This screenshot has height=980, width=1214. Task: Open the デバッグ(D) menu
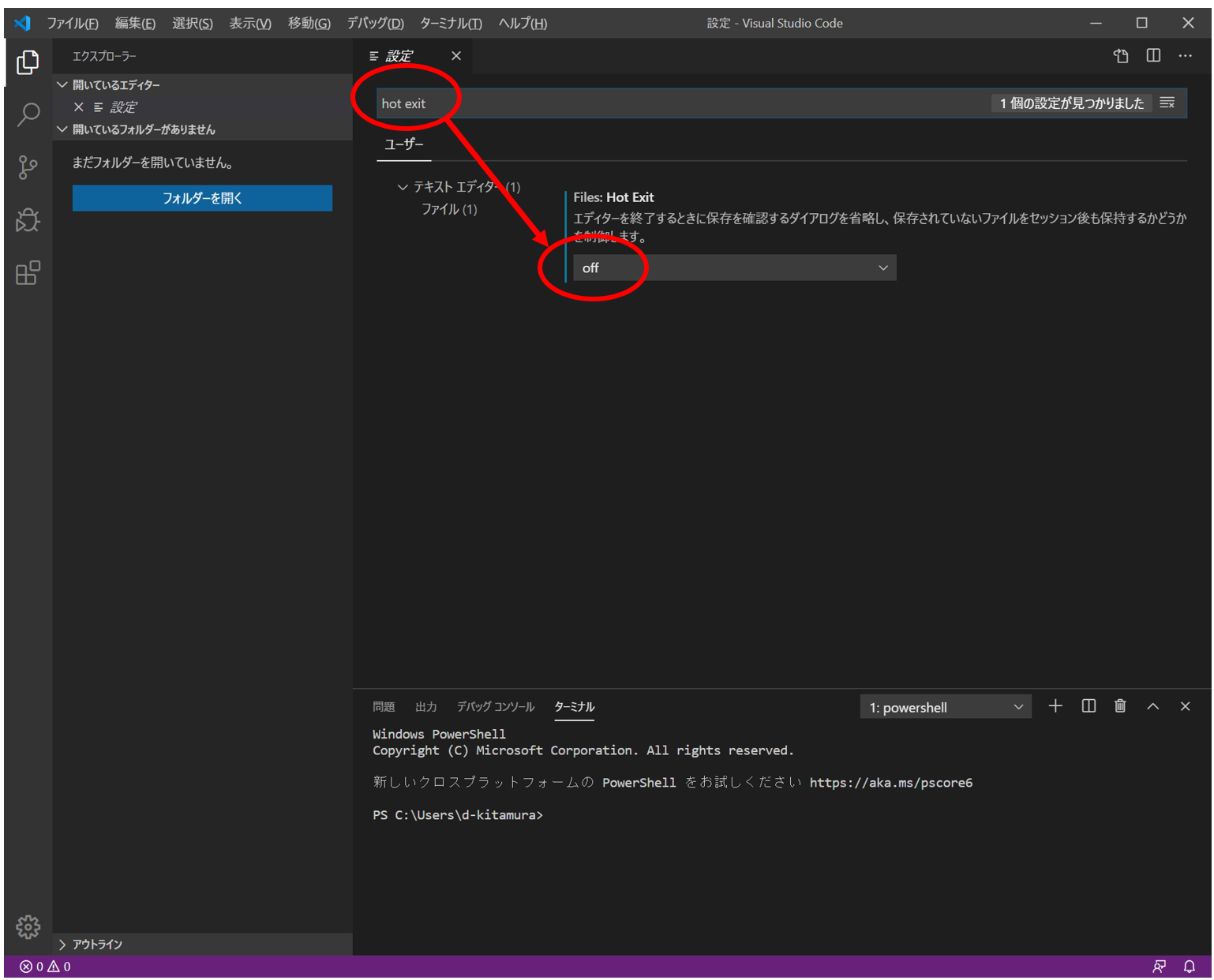pos(376,24)
